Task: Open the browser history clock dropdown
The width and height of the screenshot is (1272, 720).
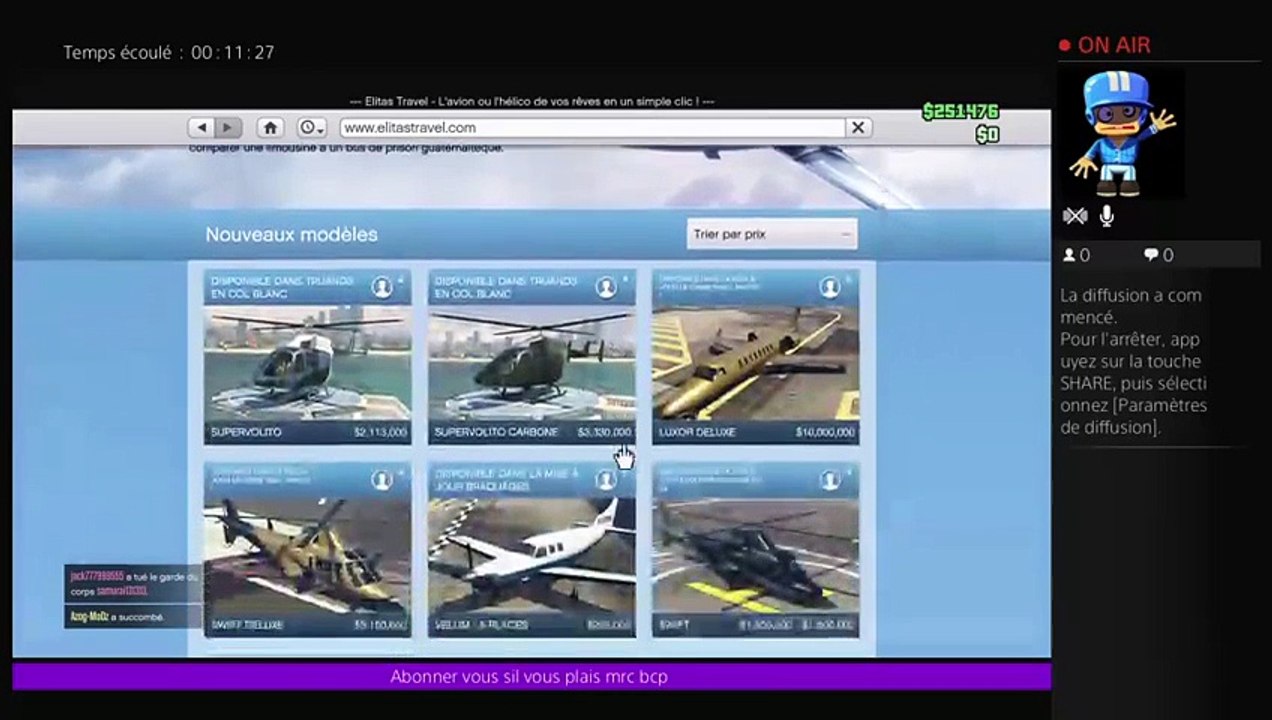Action: tap(312, 128)
